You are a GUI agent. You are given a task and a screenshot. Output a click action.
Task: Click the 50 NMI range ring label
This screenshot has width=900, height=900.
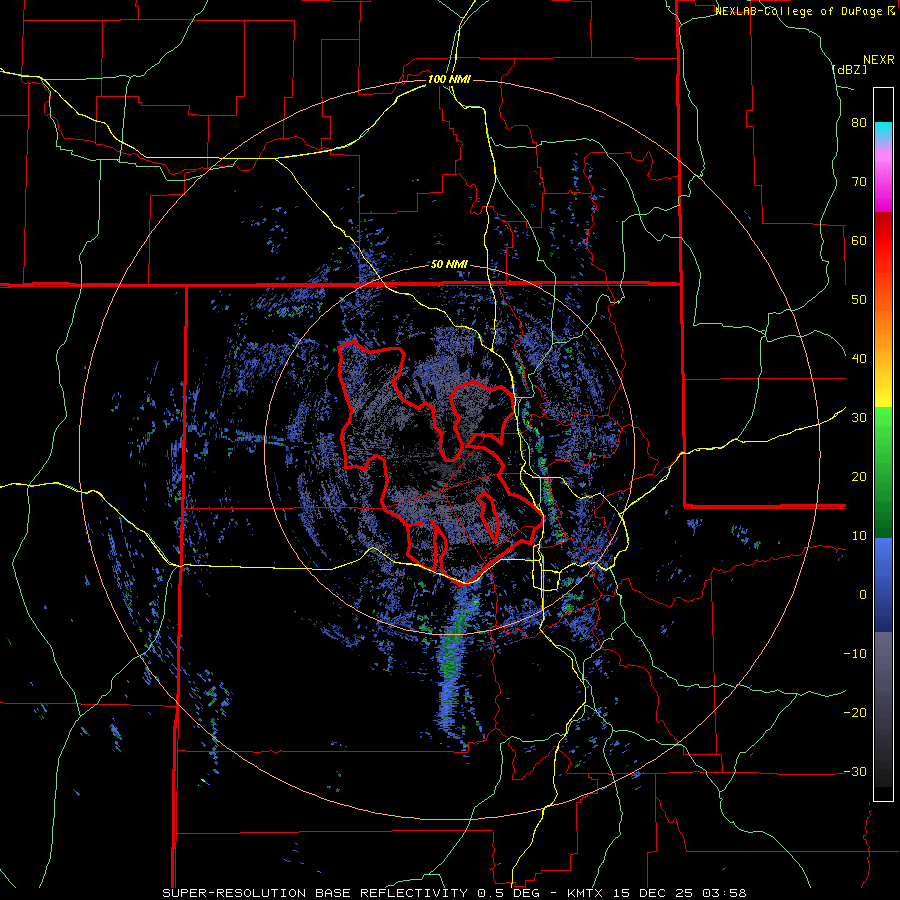click(x=449, y=265)
